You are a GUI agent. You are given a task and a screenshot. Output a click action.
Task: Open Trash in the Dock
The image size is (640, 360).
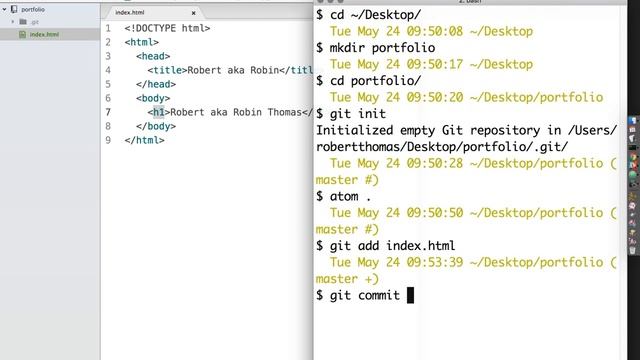click(633, 250)
